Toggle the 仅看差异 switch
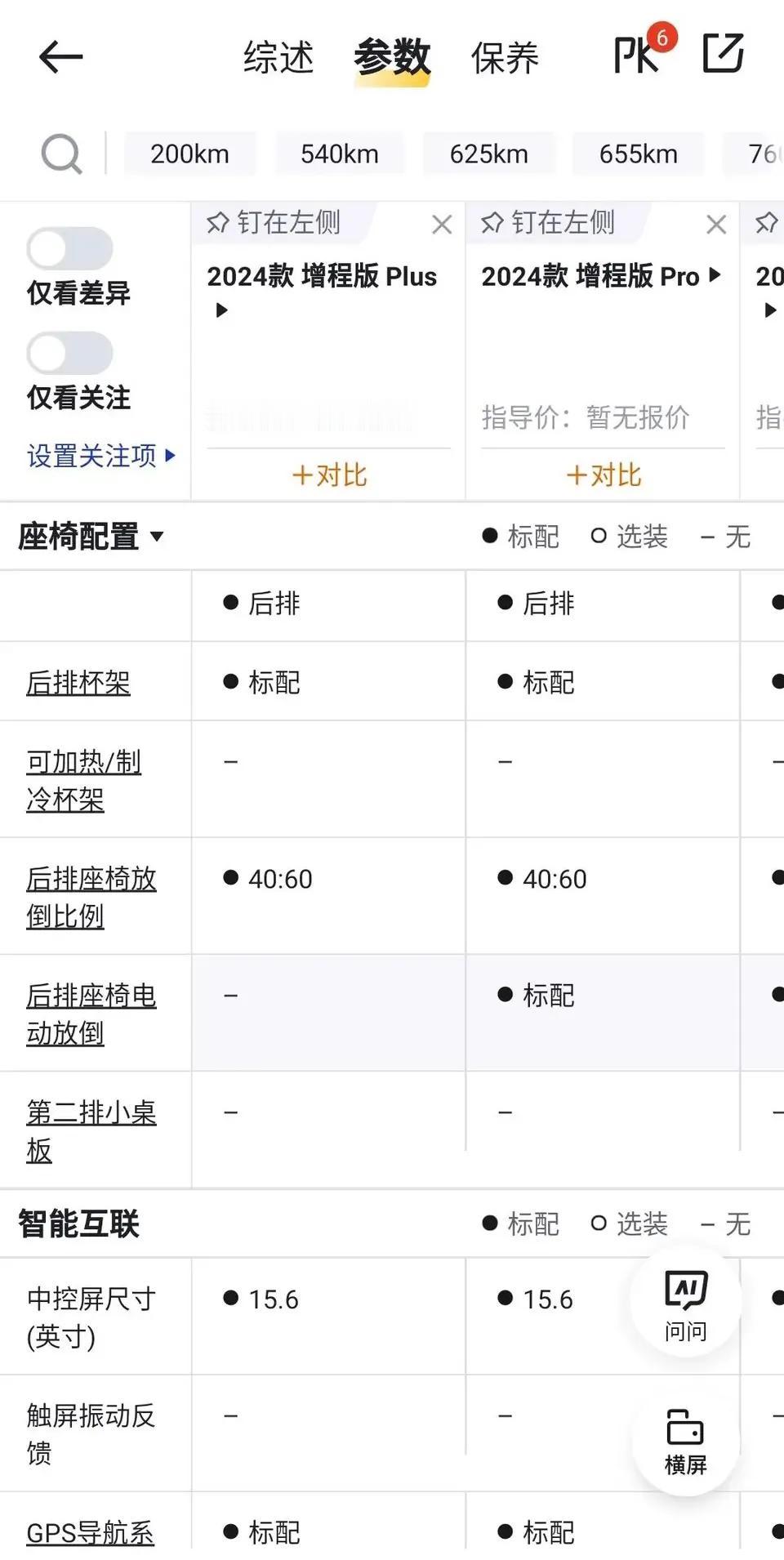The height and width of the screenshot is (1560, 784). click(69, 248)
